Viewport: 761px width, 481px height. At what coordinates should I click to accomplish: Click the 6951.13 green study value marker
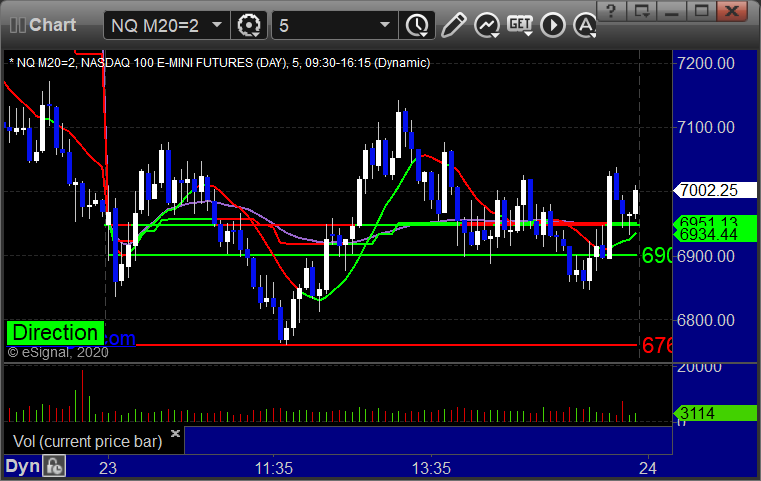click(714, 221)
